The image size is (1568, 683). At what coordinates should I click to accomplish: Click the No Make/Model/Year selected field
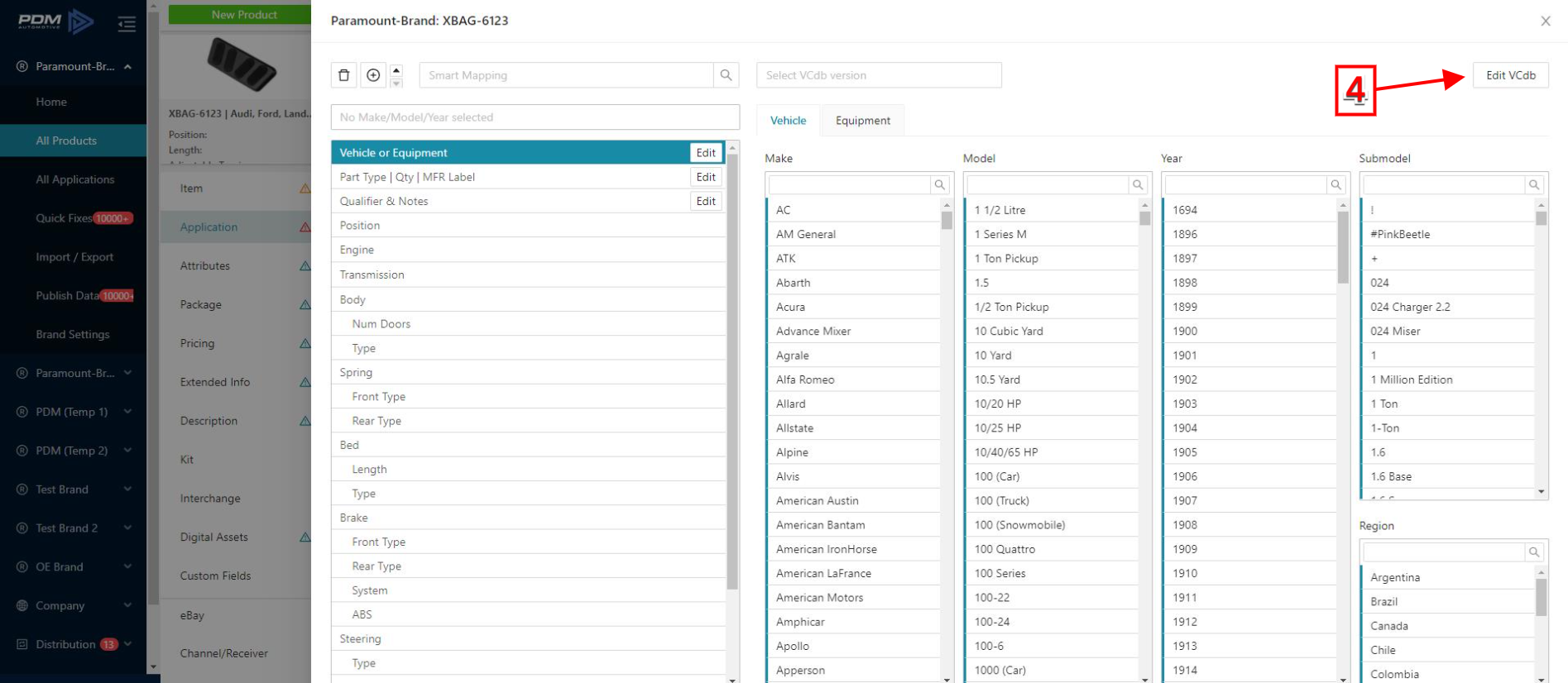(x=535, y=117)
